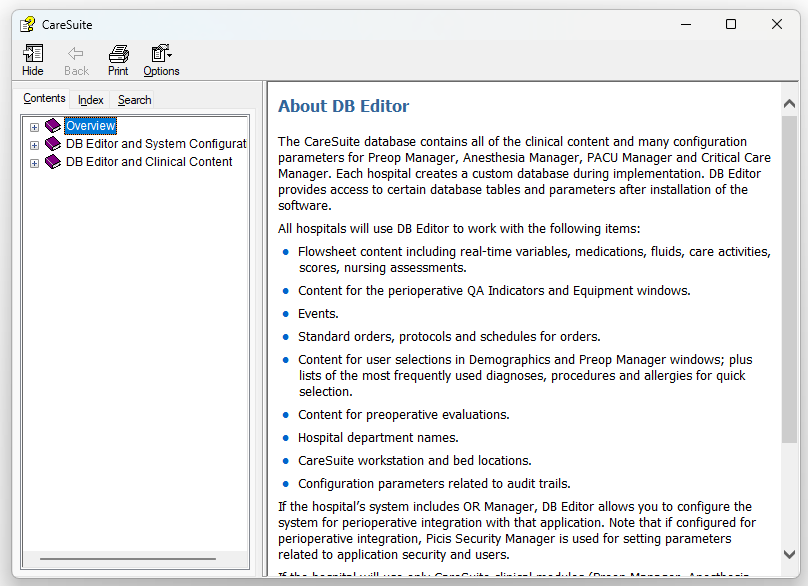808x586 pixels.
Task: Click the 'Hospital department names.' bullet
Action: 378,438
